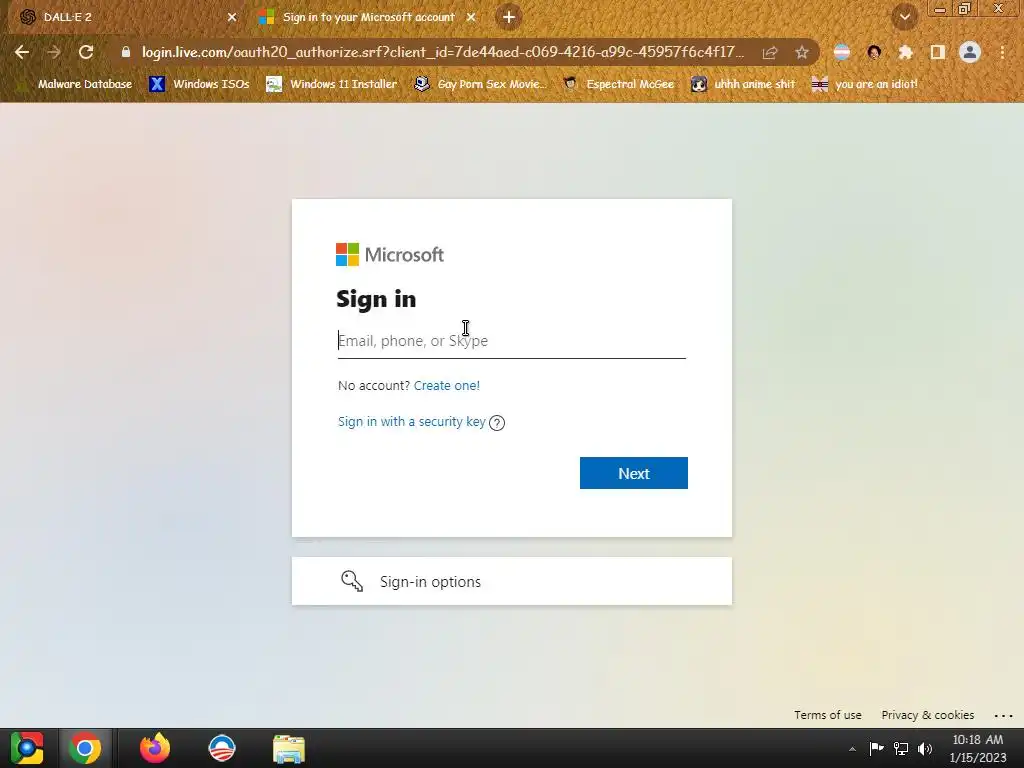Open the Windows 11 Installer bookmark
The height and width of the screenshot is (768, 1024).
tap(332, 84)
